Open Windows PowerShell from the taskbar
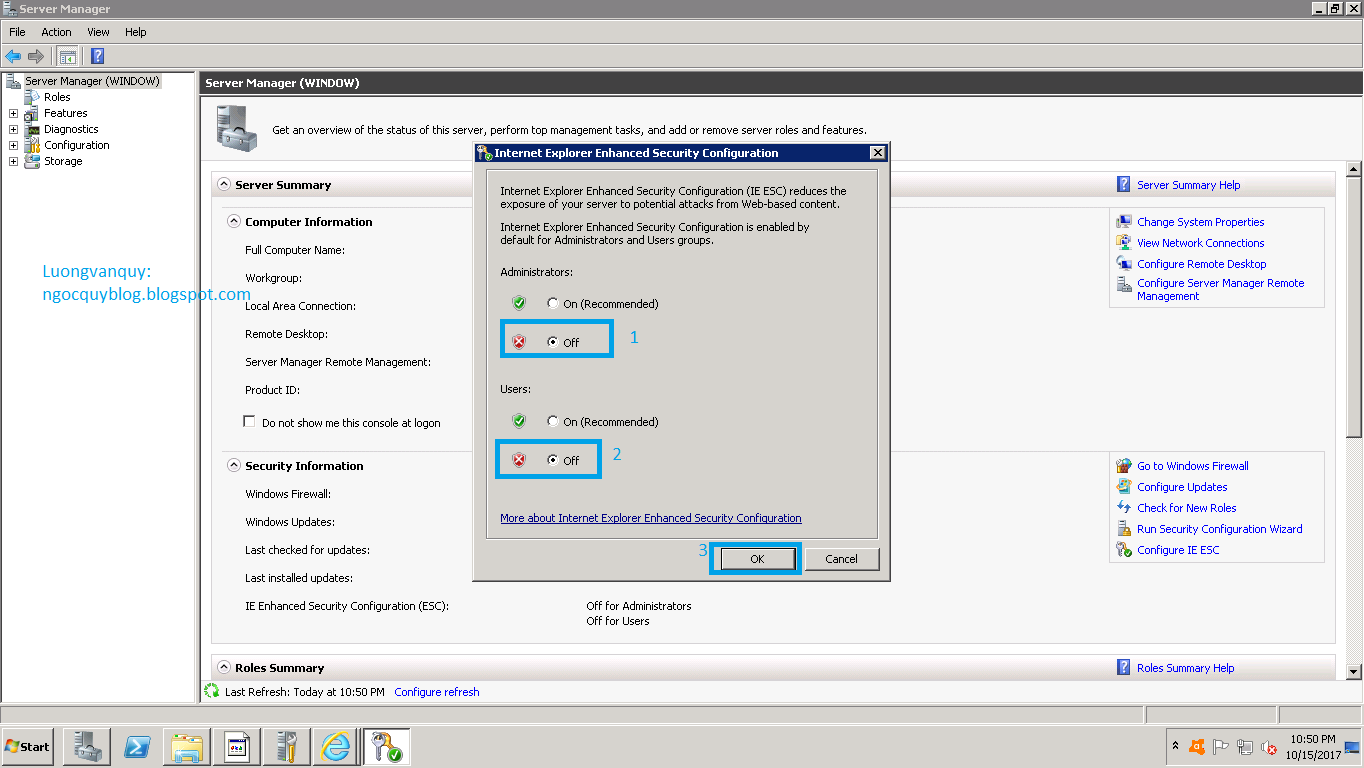This screenshot has width=1364, height=768. tap(136, 746)
